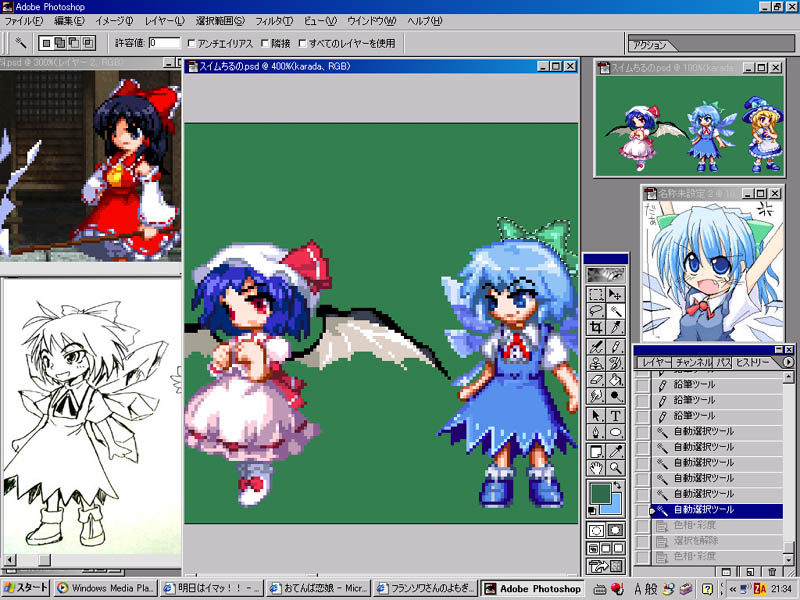Image resolution: width=800 pixels, height=600 pixels.
Task: Click the Adobe Online eye banner
Action: pyautogui.click(x=606, y=275)
